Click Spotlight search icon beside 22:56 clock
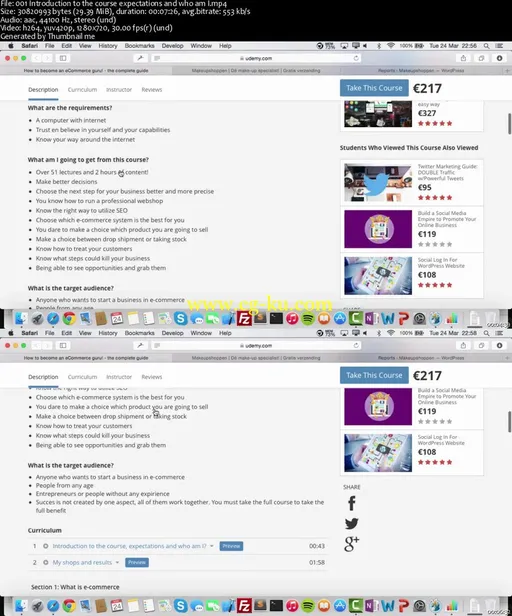 pos(486,46)
